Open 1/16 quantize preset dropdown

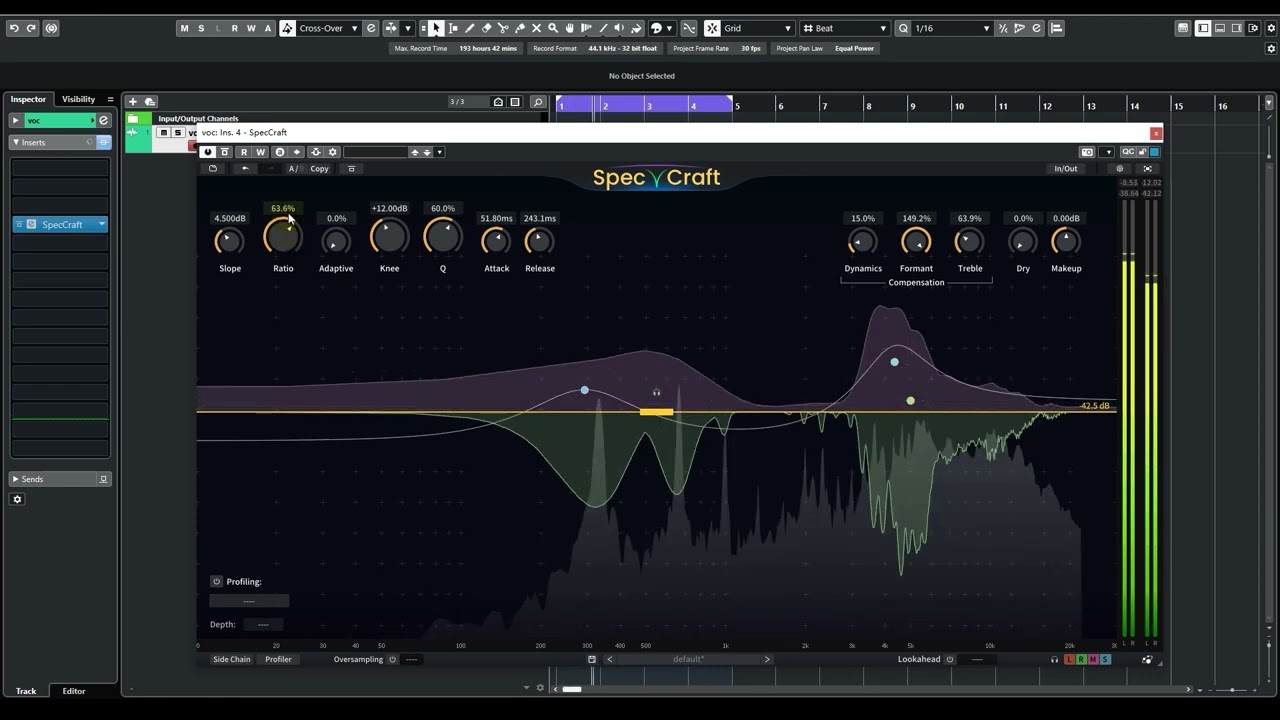(x=986, y=28)
